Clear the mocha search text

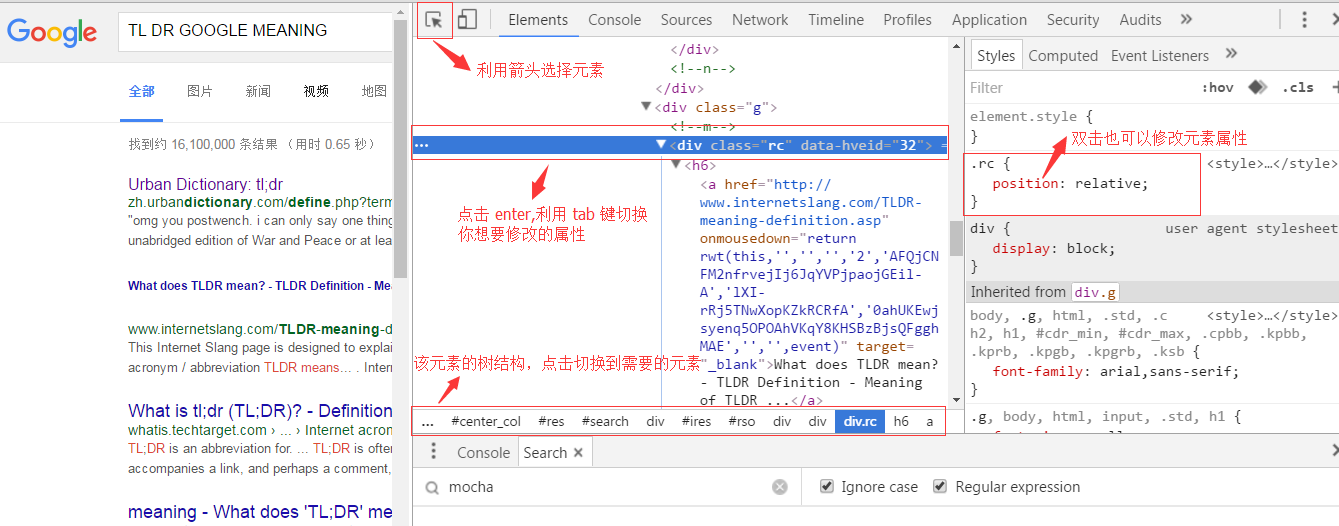780,487
